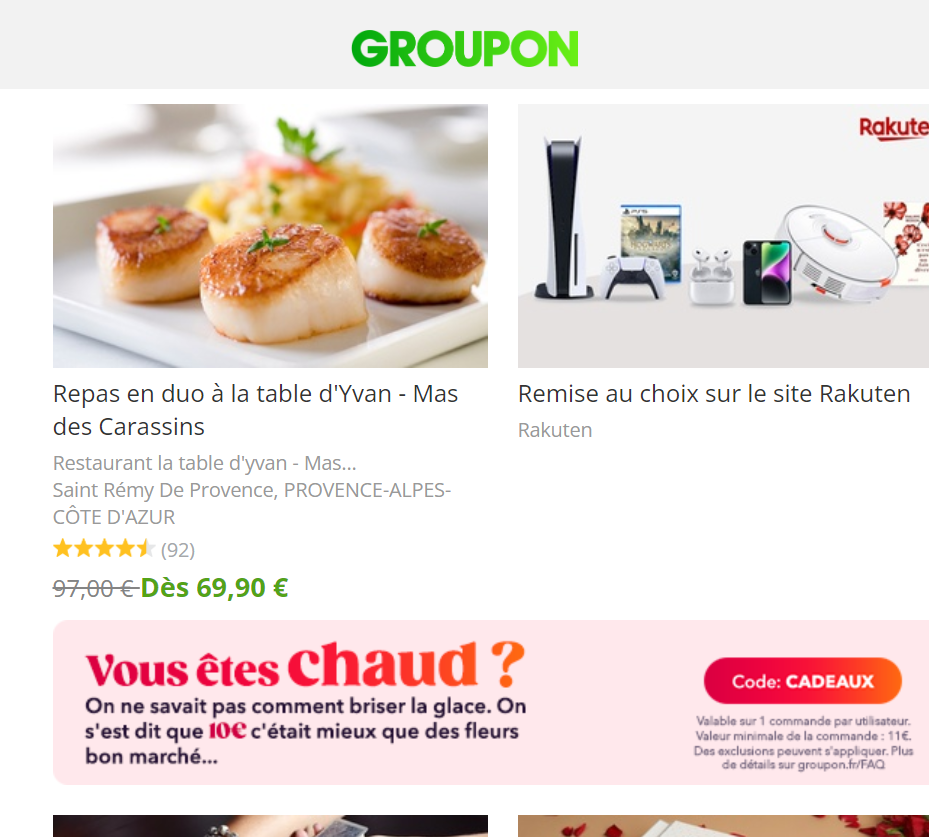The width and height of the screenshot is (929, 837).
Task: Open the partially visible deal image at bottom left
Action: [270, 826]
